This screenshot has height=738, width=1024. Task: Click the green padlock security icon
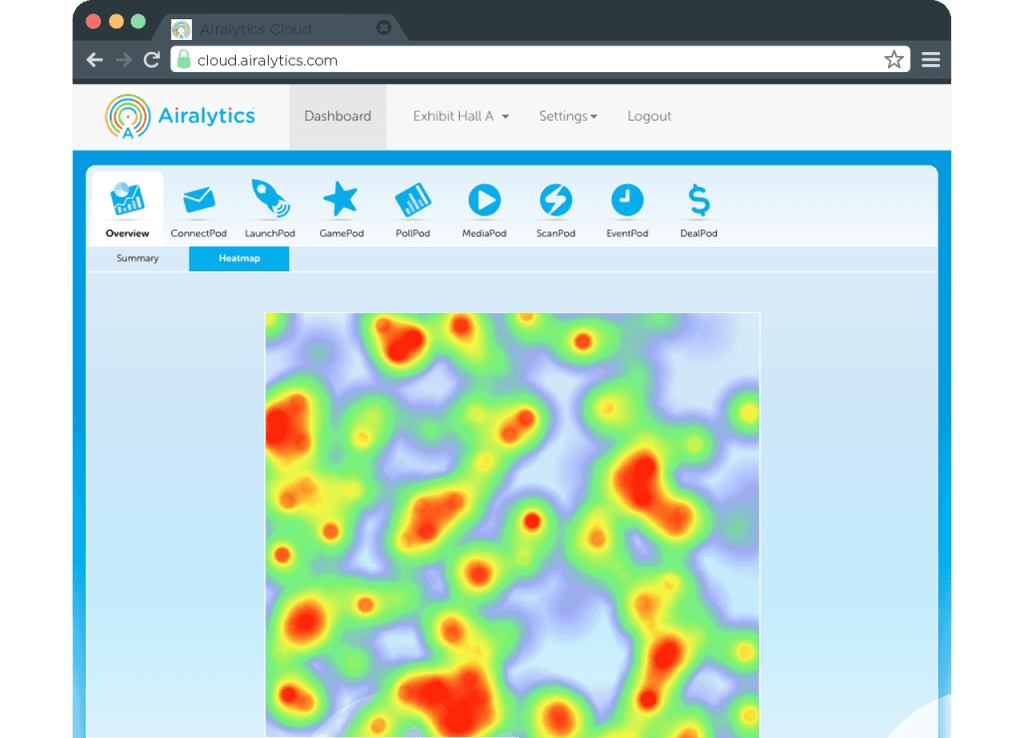(x=184, y=59)
